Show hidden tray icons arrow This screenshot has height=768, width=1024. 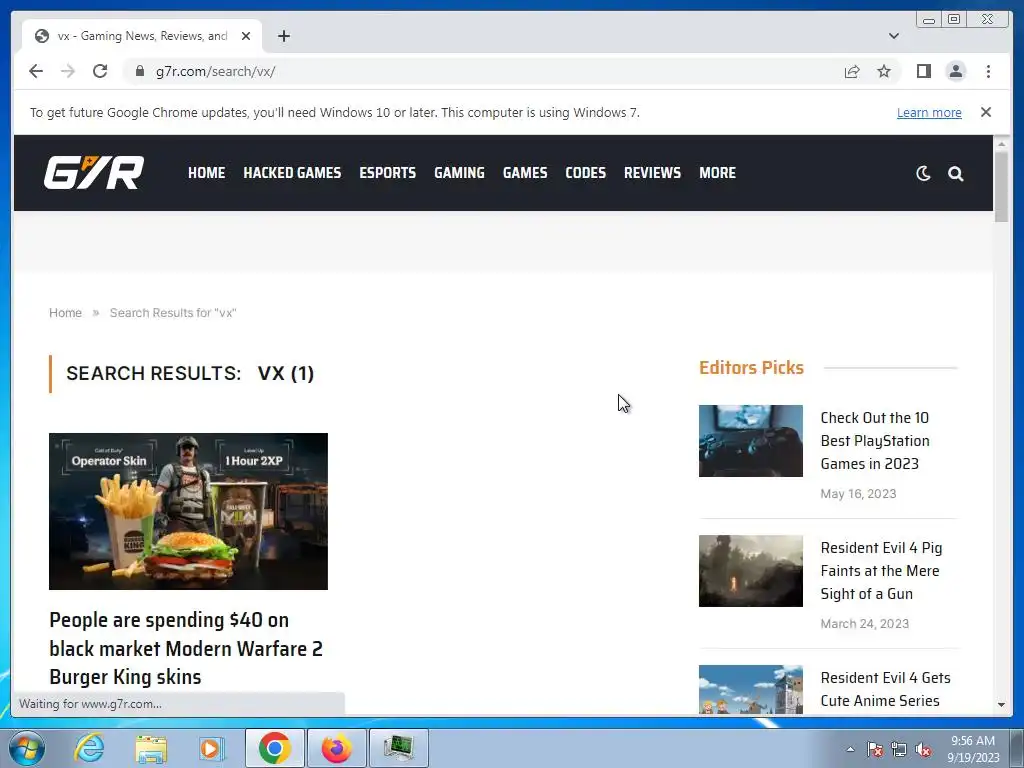(x=850, y=749)
